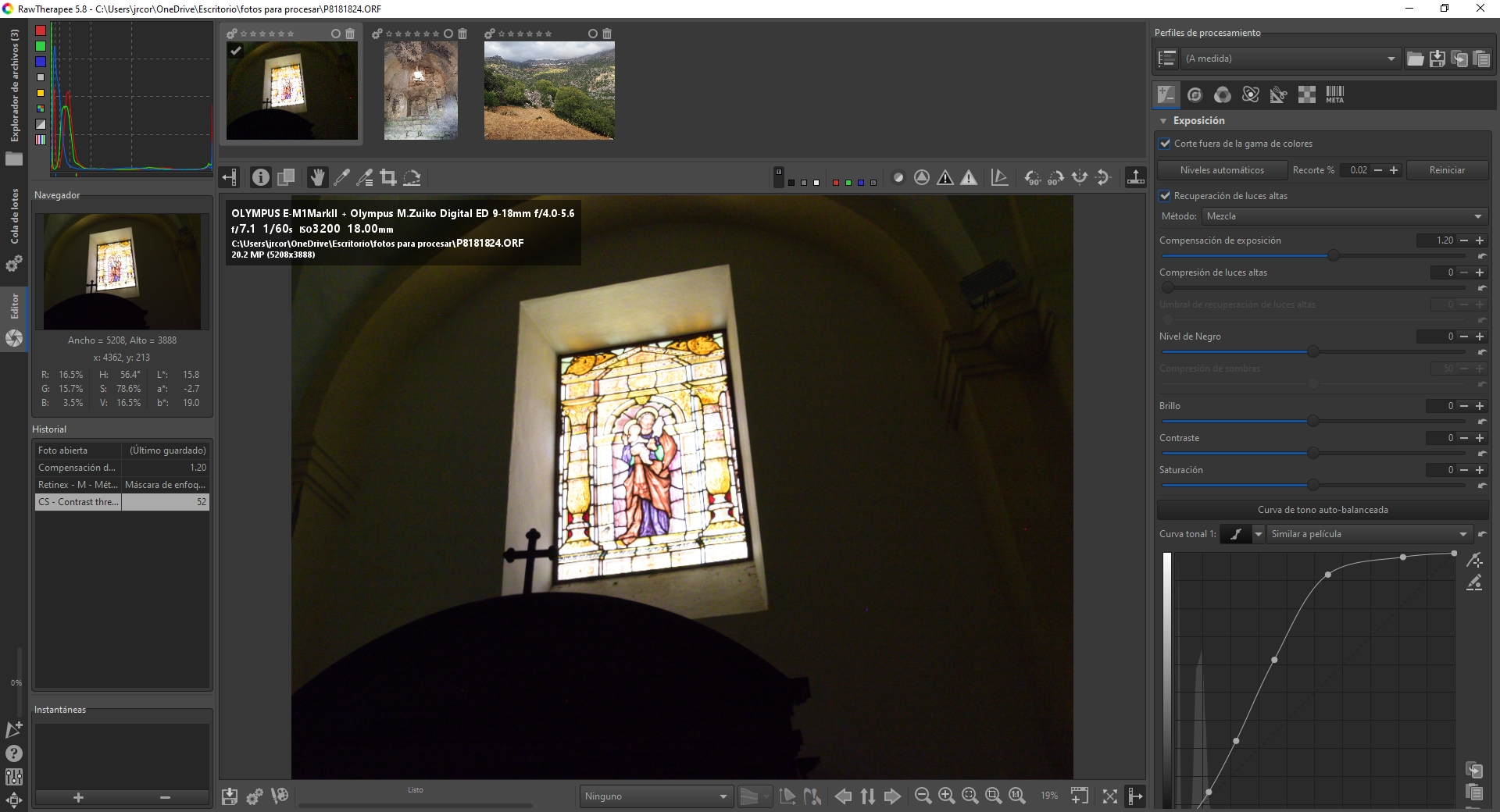Hide the left panel with the arrow icon

tap(229, 177)
